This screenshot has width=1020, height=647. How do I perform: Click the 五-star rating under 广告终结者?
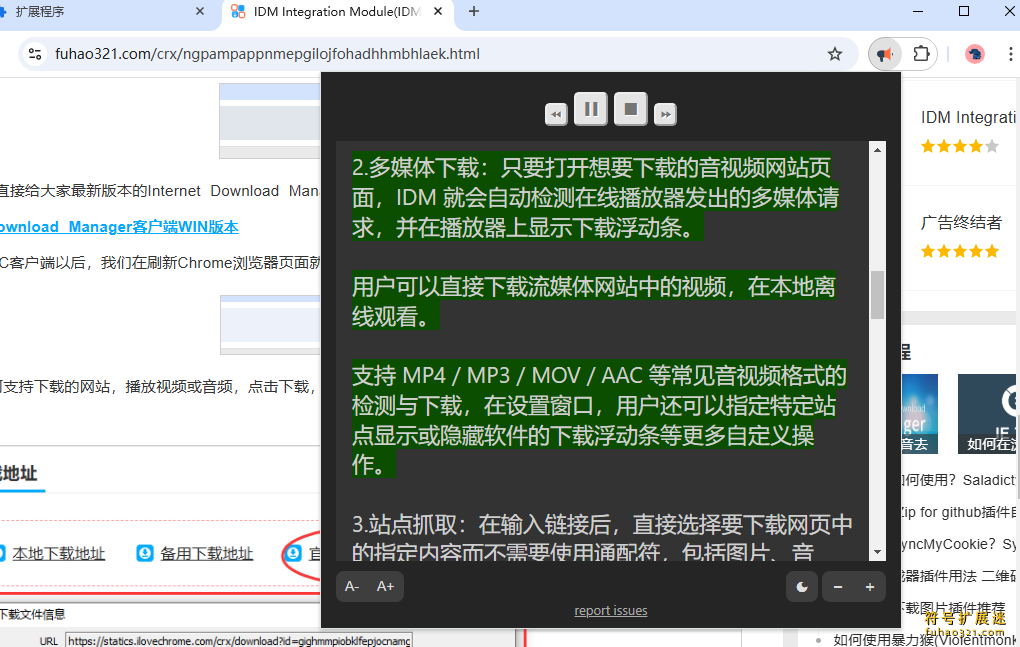[x=960, y=252]
